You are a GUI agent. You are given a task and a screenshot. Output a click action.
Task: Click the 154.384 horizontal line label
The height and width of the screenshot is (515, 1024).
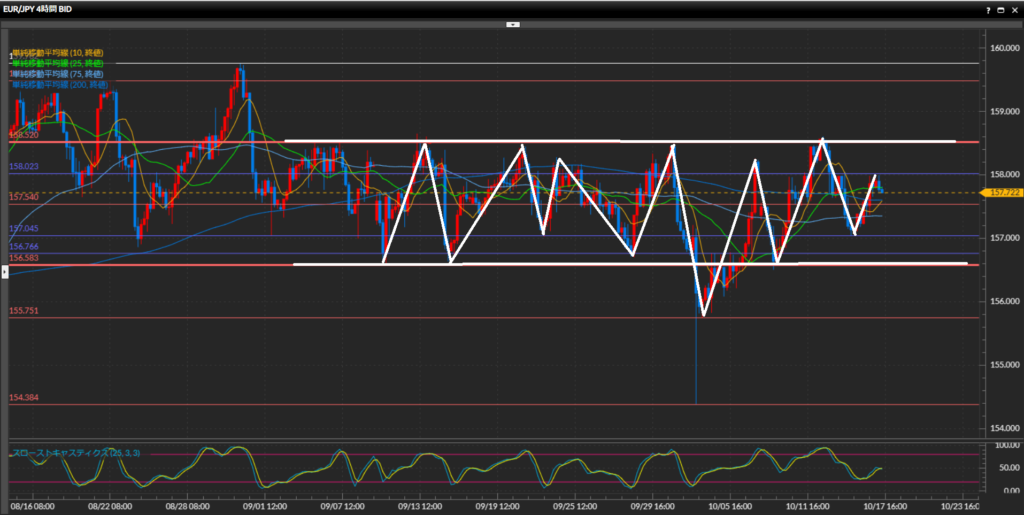[24, 398]
